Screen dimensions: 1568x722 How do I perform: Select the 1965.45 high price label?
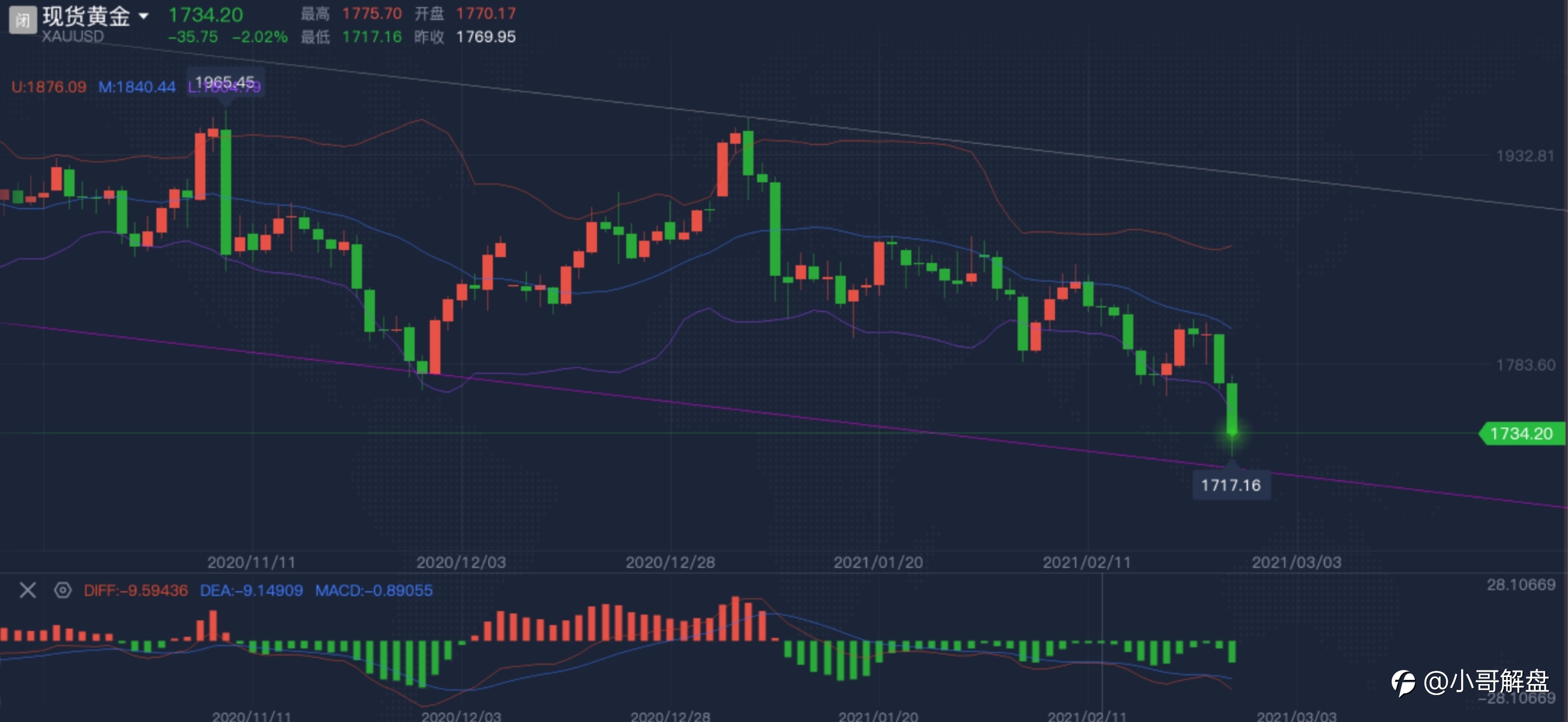point(225,82)
